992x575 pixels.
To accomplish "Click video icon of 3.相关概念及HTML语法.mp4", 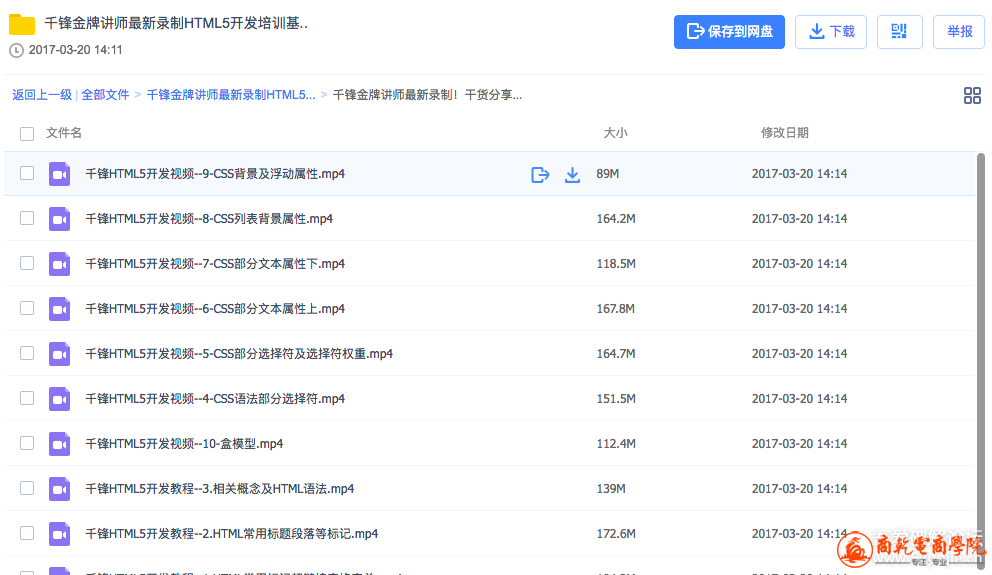I will pyautogui.click(x=59, y=488).
